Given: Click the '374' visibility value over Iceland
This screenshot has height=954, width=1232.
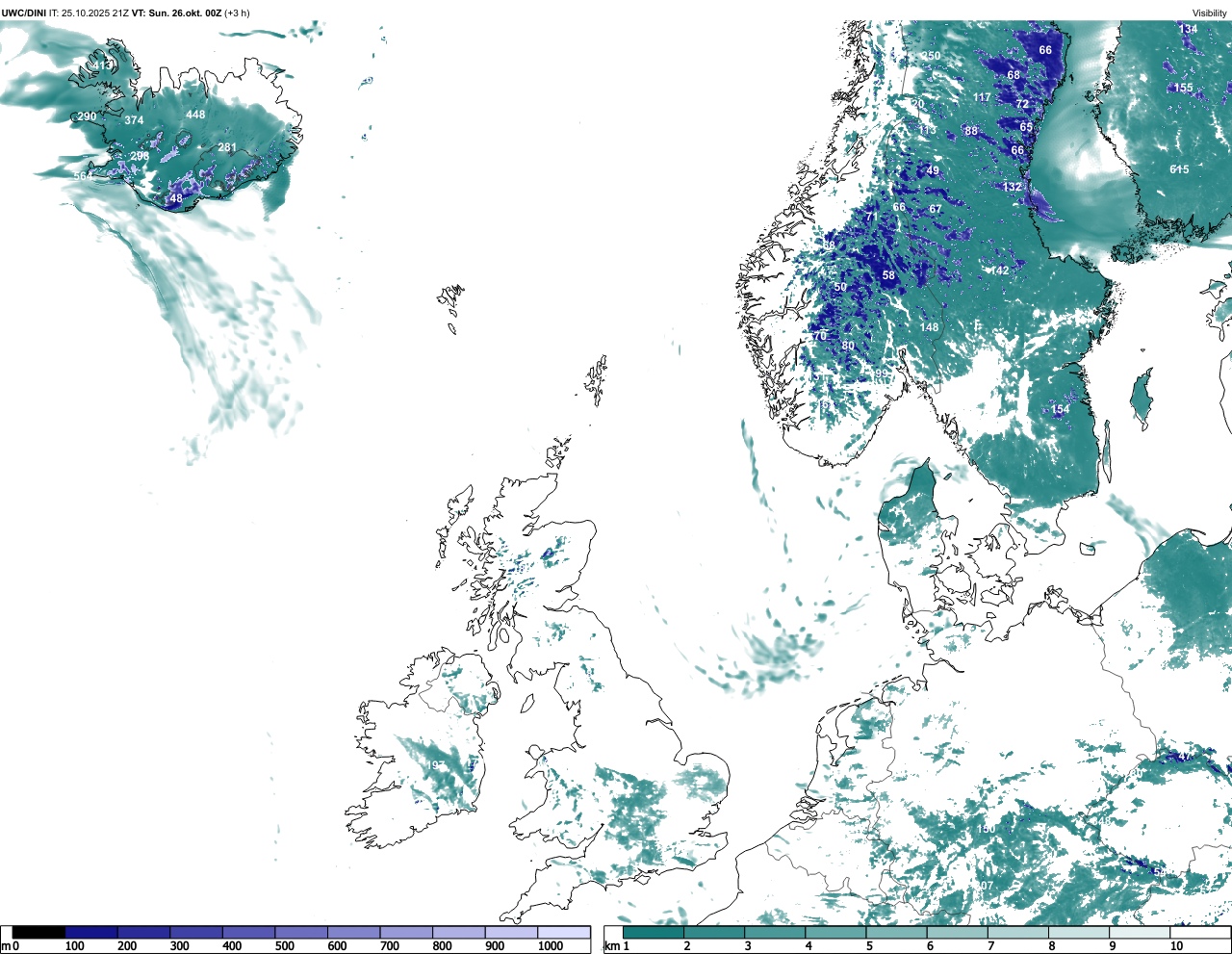Looking at the screenshot, I should [134, 120].
